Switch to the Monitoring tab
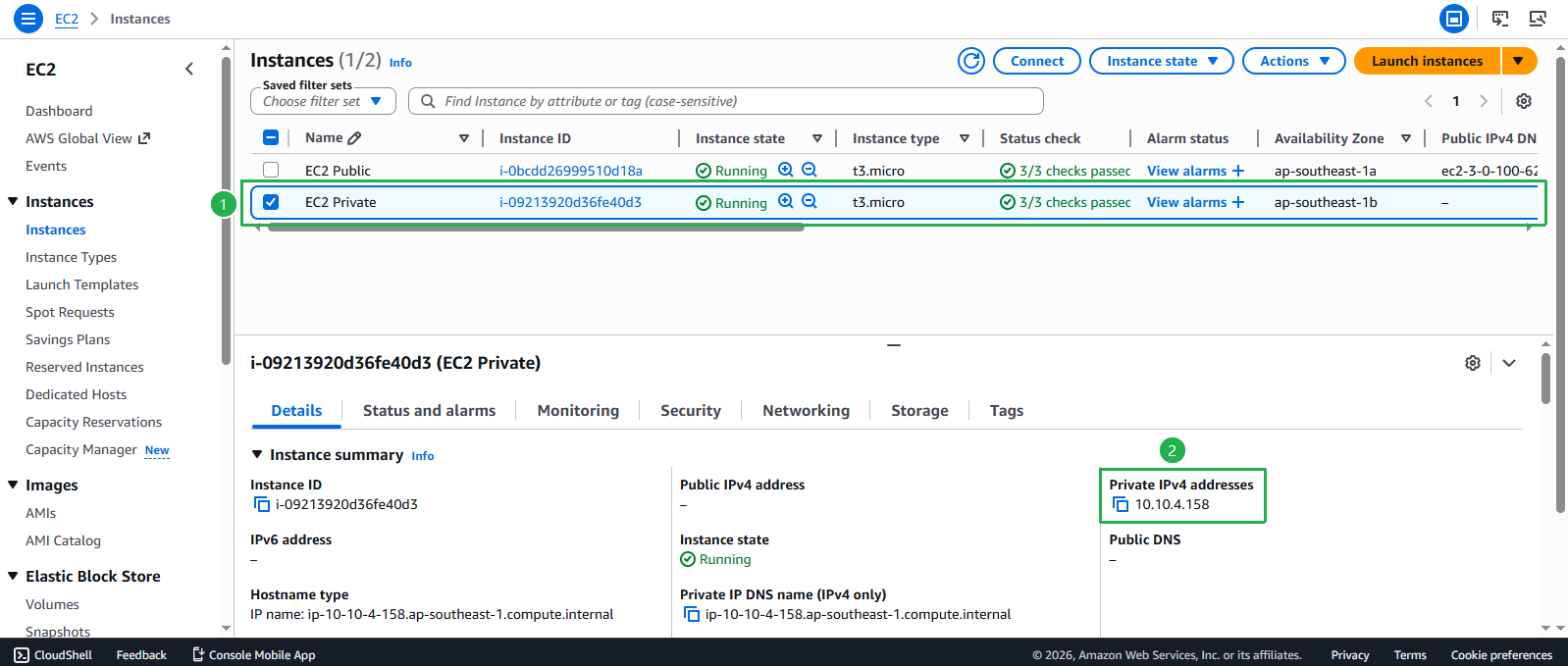The image size is (1568, 666). click(x=578, y=411)
